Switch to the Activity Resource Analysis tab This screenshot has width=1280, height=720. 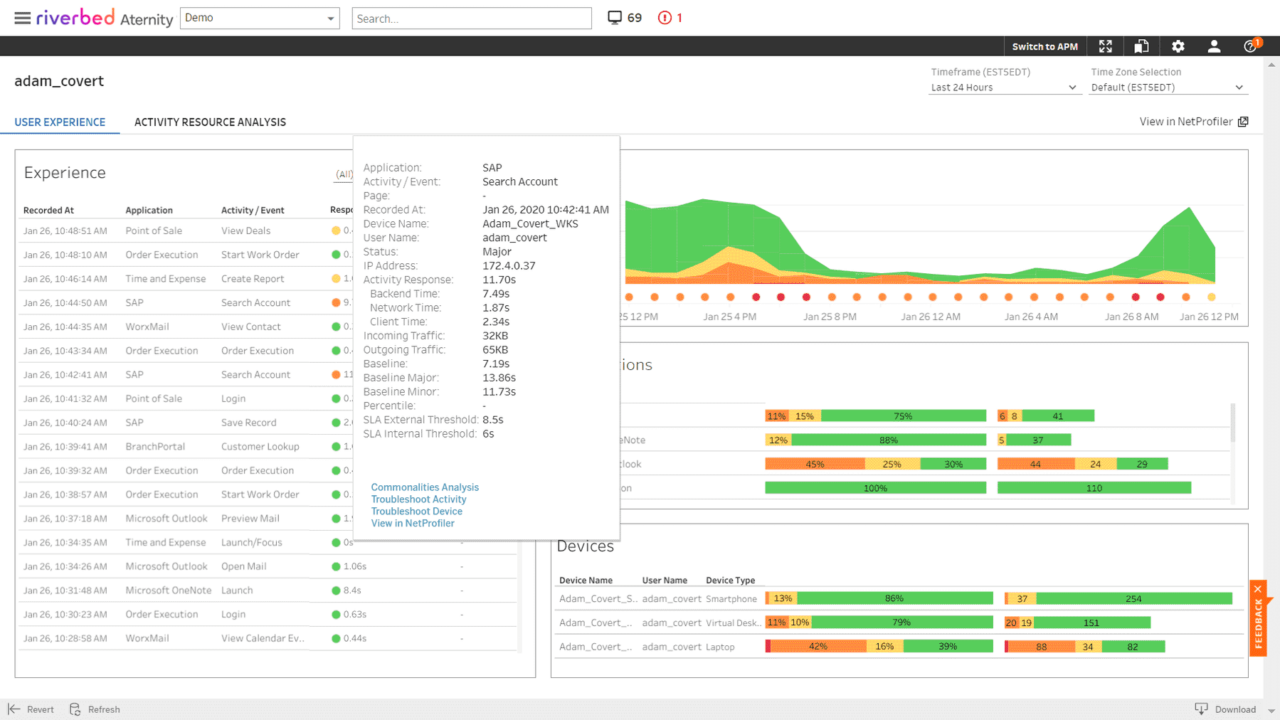coord(210,122)
